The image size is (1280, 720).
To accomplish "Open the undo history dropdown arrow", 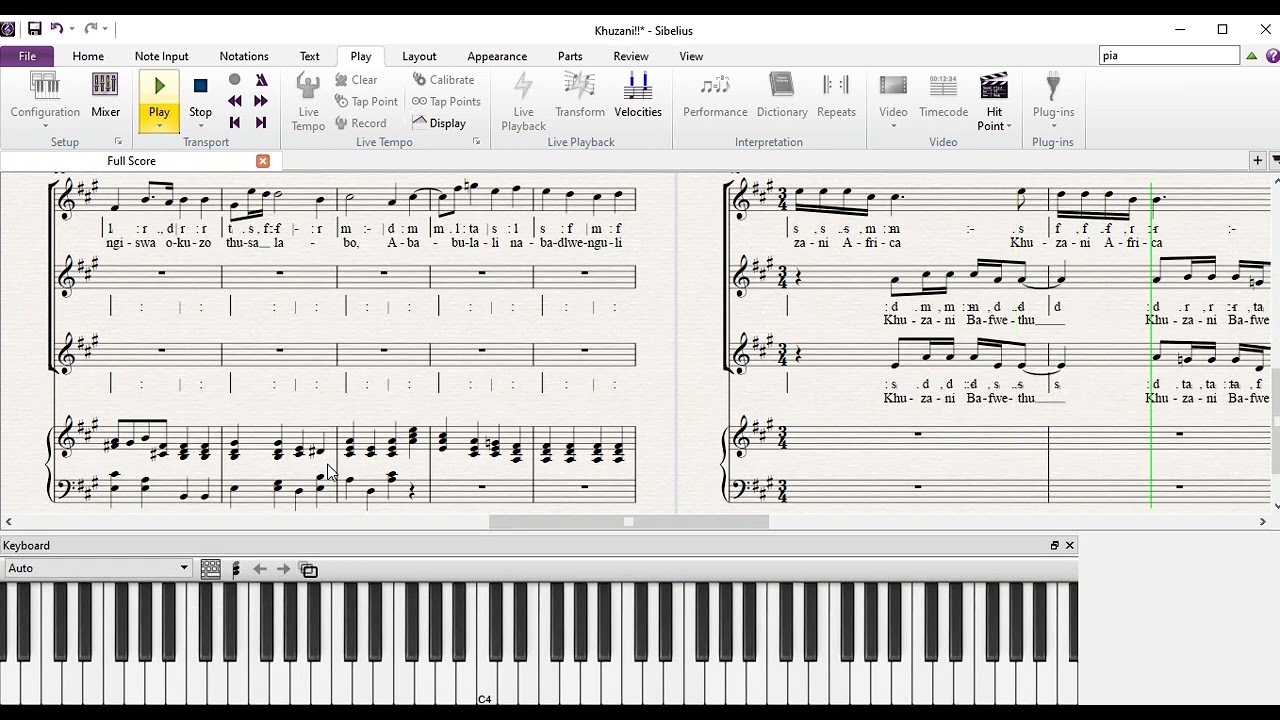I will coord(72,29).
